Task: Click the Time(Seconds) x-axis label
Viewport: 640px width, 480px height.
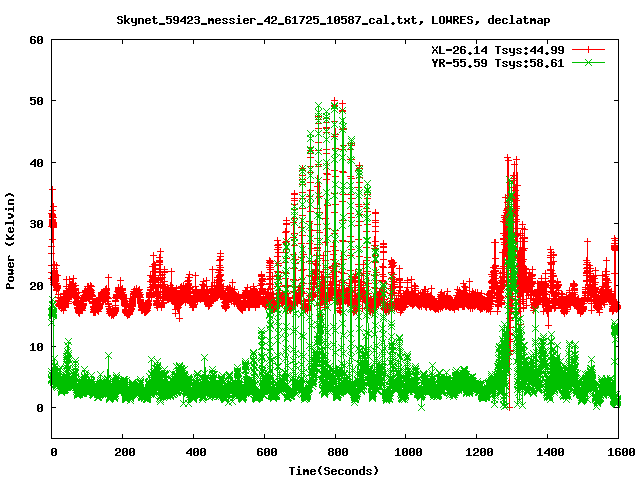Action: point(333,471)
